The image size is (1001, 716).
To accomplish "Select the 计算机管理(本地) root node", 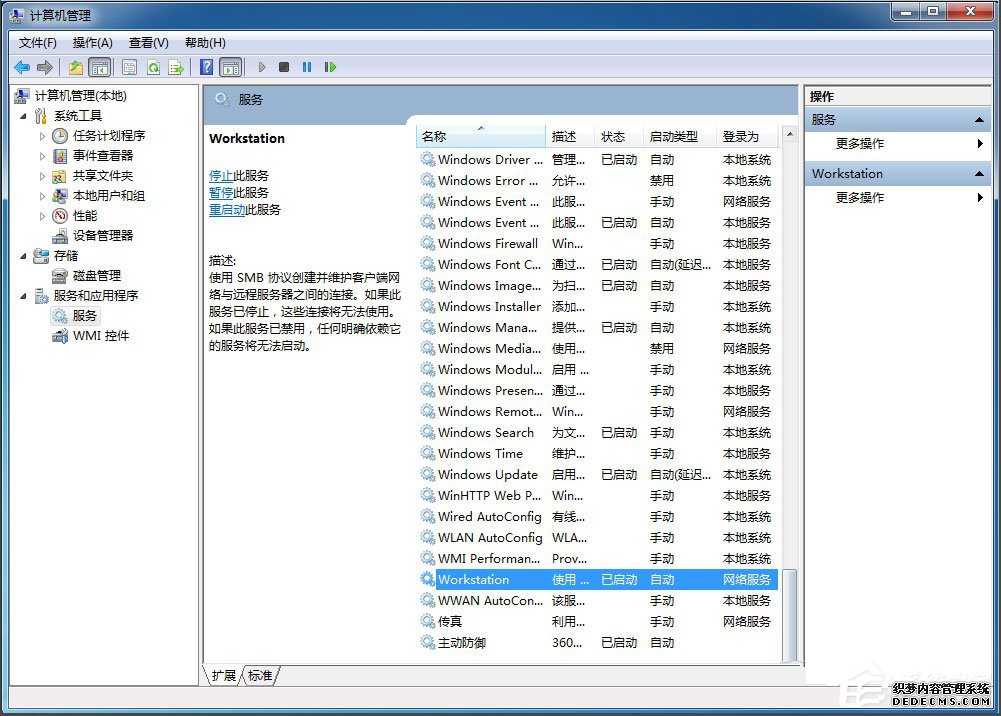I will pyautogui.click(x=80, y=96).
